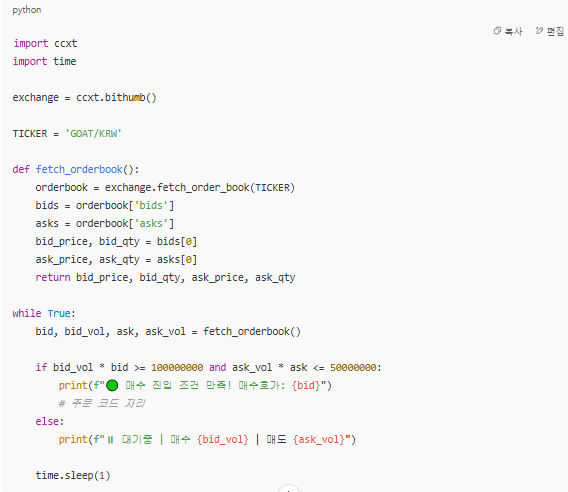Screen dimensions: 568x492
Task: Click the scroll-down circle button at bottom
Action: [289, 488]
